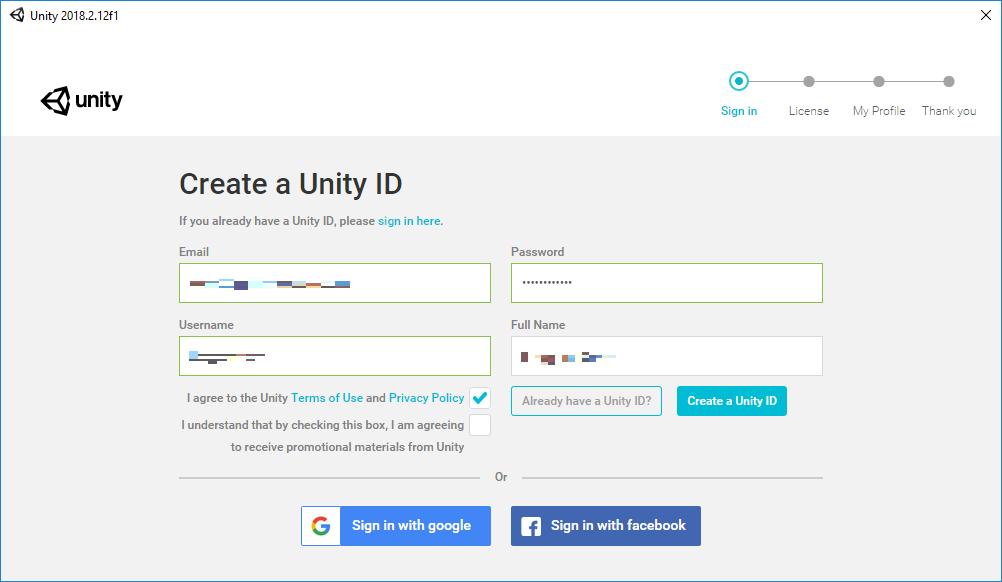1002x582 pixels.
Task: Click the Unity cube logo
Action: click(x=57, y=101)
